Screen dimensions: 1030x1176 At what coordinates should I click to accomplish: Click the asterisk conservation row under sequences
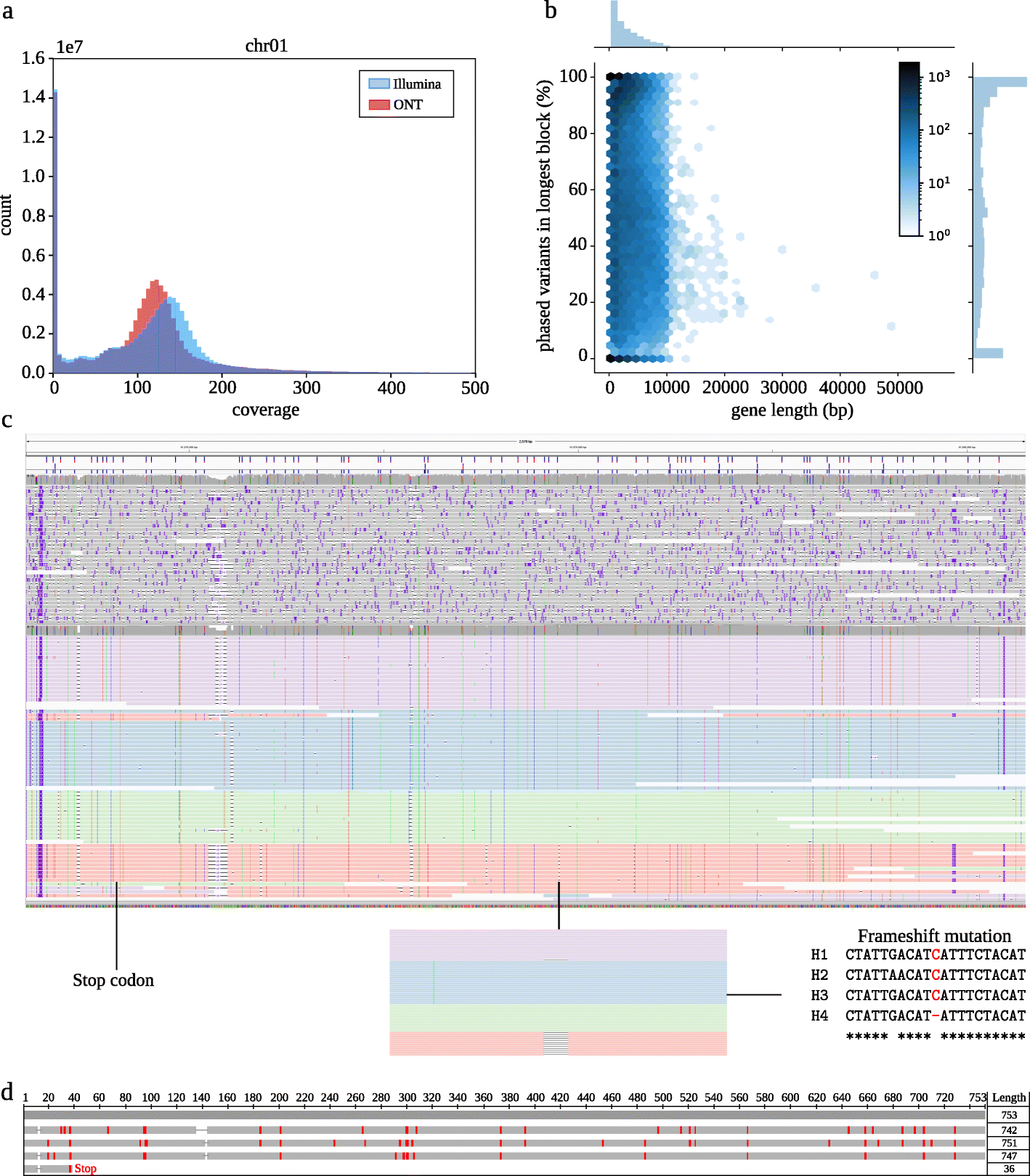tap(936, 1037)
